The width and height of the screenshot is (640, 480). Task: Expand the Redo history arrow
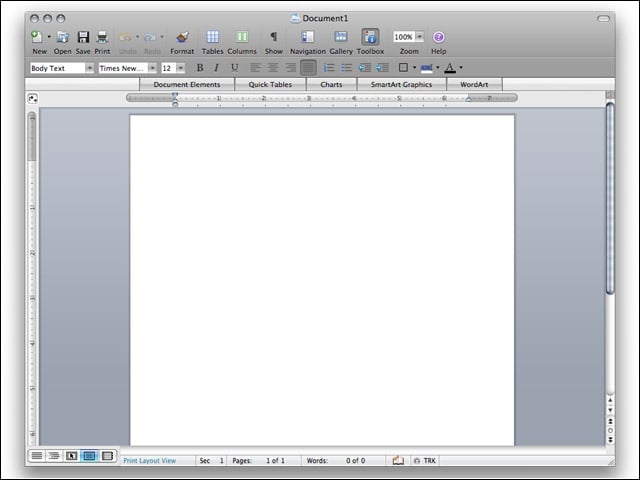[162, 37]
